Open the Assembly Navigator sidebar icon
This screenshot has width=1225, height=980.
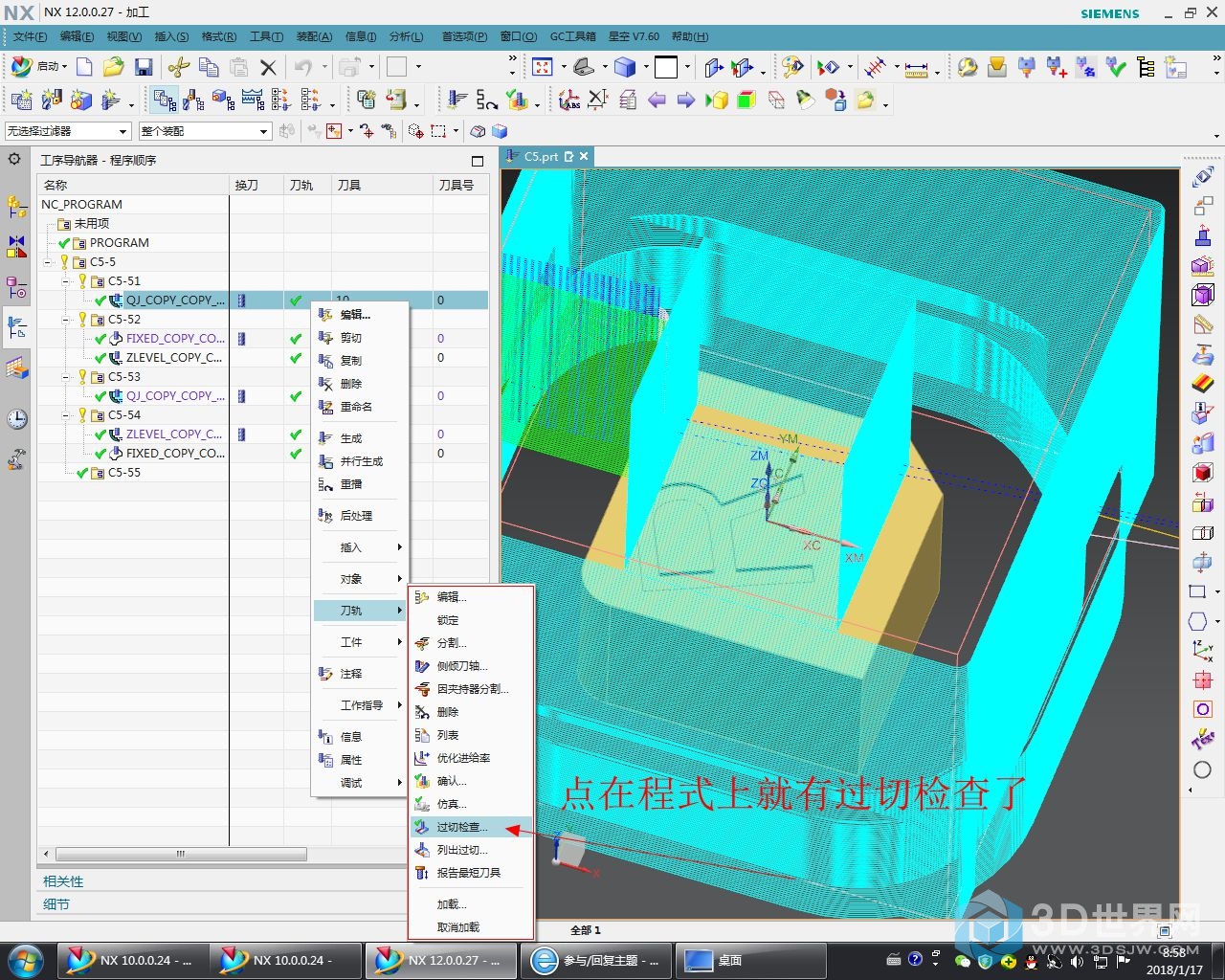17,206
